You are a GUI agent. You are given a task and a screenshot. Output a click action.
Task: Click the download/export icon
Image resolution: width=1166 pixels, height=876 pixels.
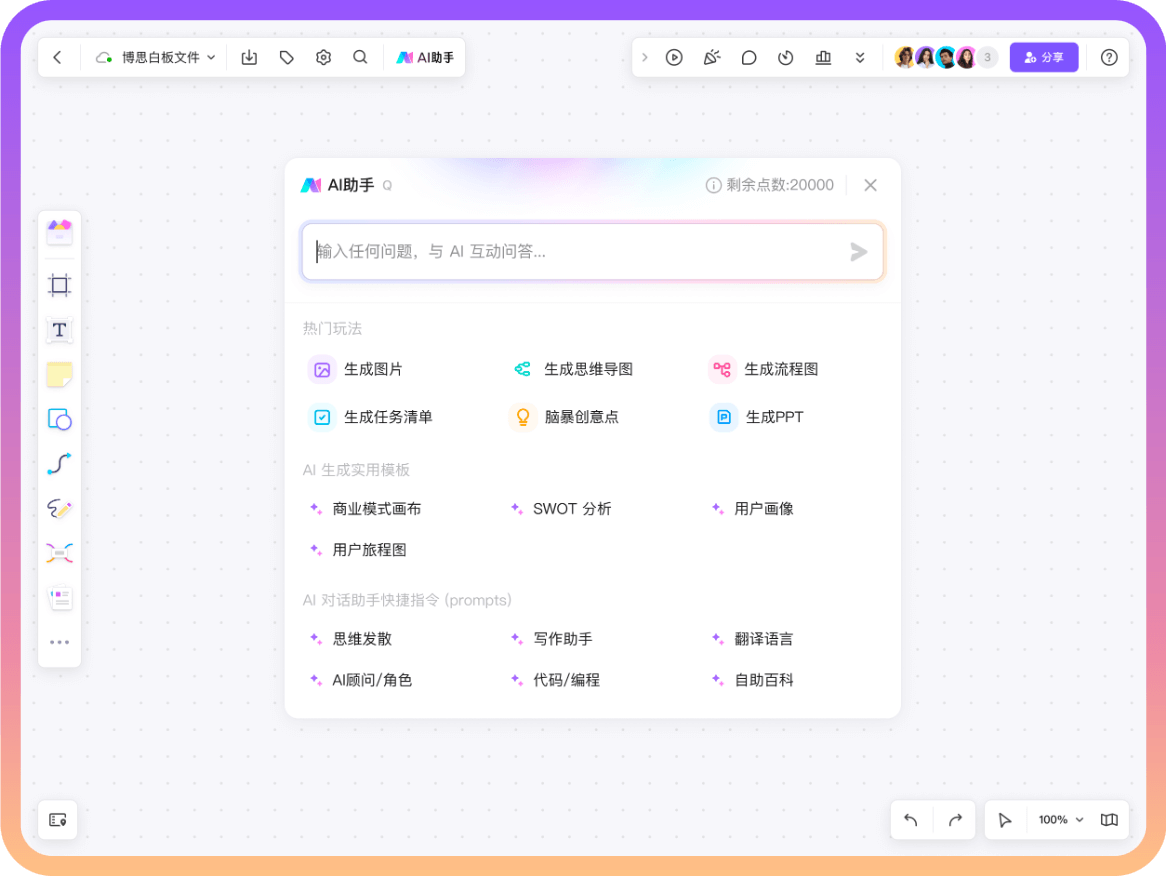249,57
